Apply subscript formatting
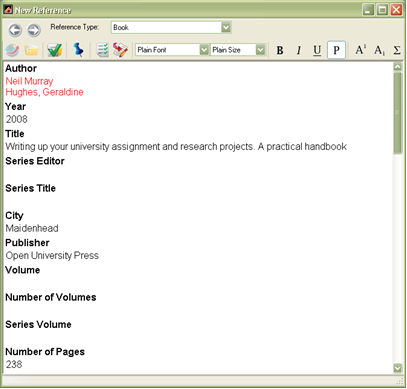407x389 pixels. [x=379, y=50]
